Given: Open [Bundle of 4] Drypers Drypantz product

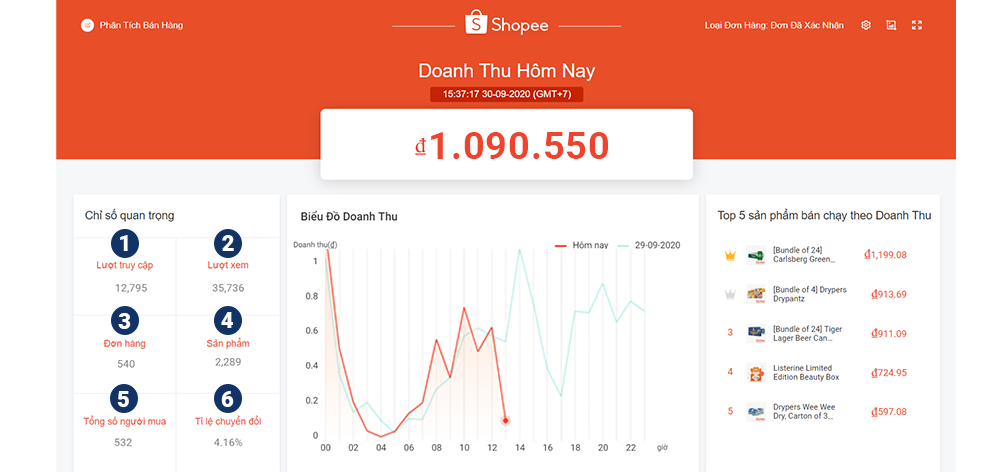Looking at the screenshot, I should tap(810, 294).
